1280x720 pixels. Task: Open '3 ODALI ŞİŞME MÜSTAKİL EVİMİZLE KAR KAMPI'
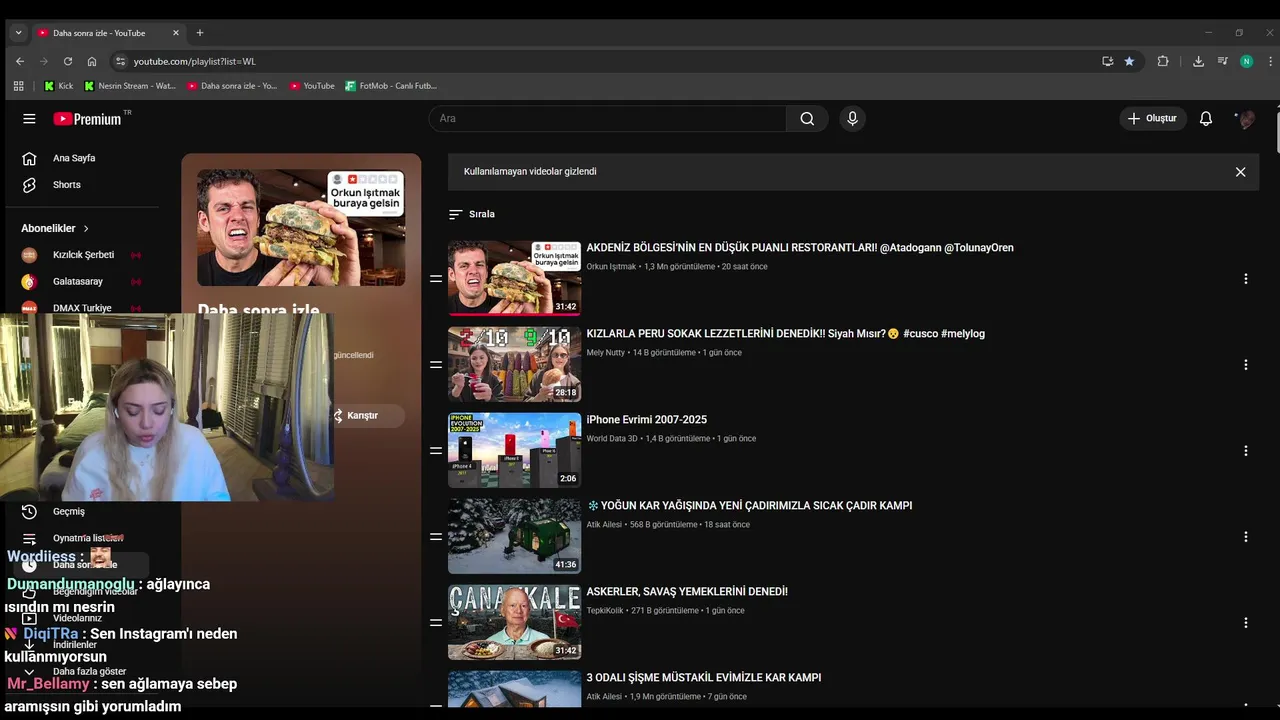(704, 678)
